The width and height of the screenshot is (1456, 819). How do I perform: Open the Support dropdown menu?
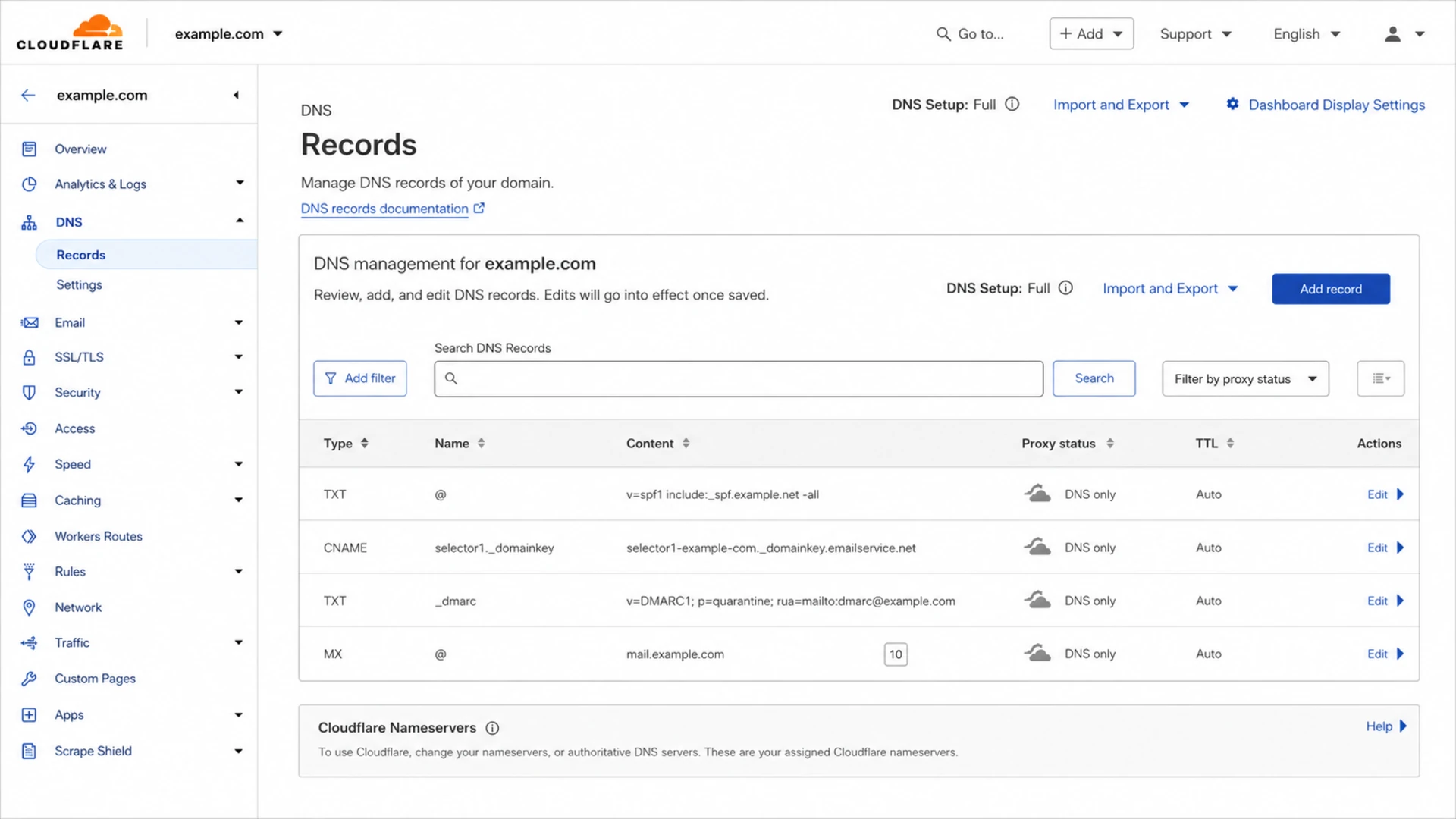pyautogui.click(x=1195, y=34)
